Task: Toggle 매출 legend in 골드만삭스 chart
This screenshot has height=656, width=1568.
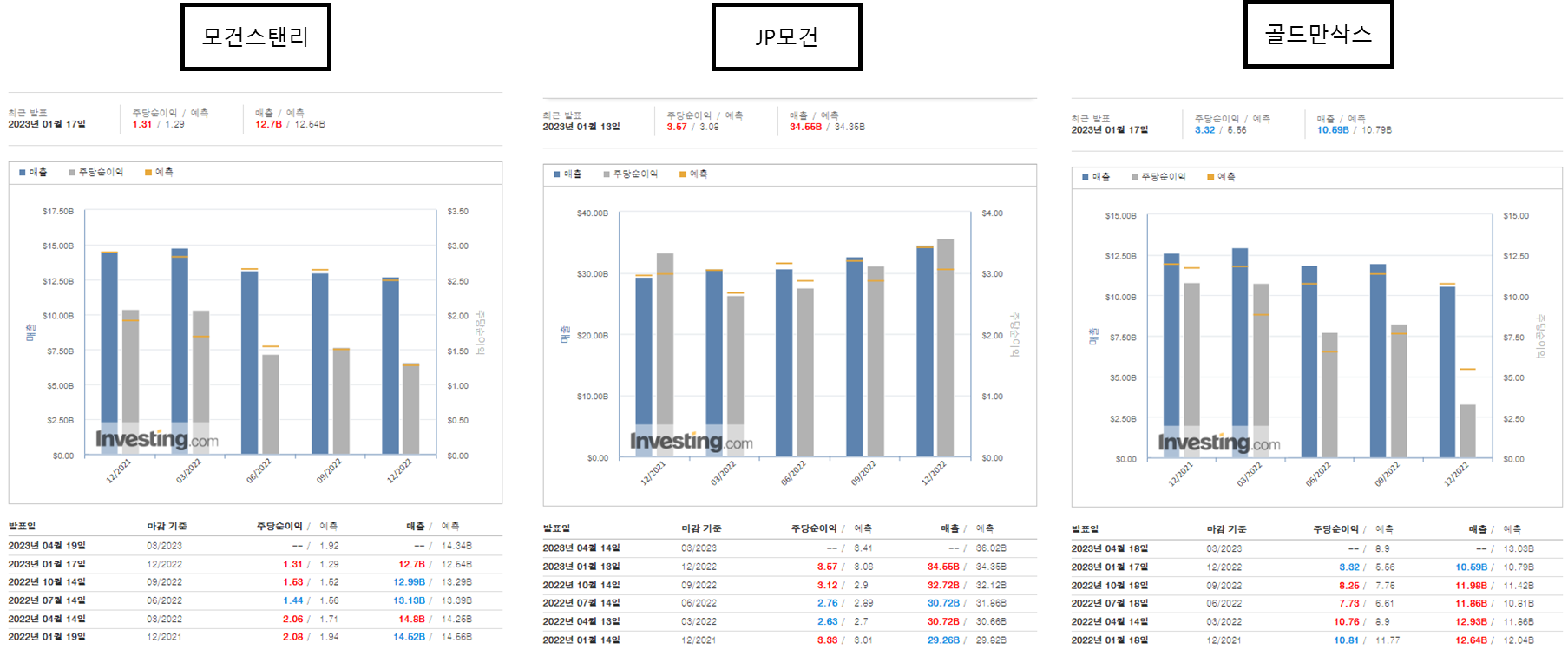Action: [x=1097, y=176]
